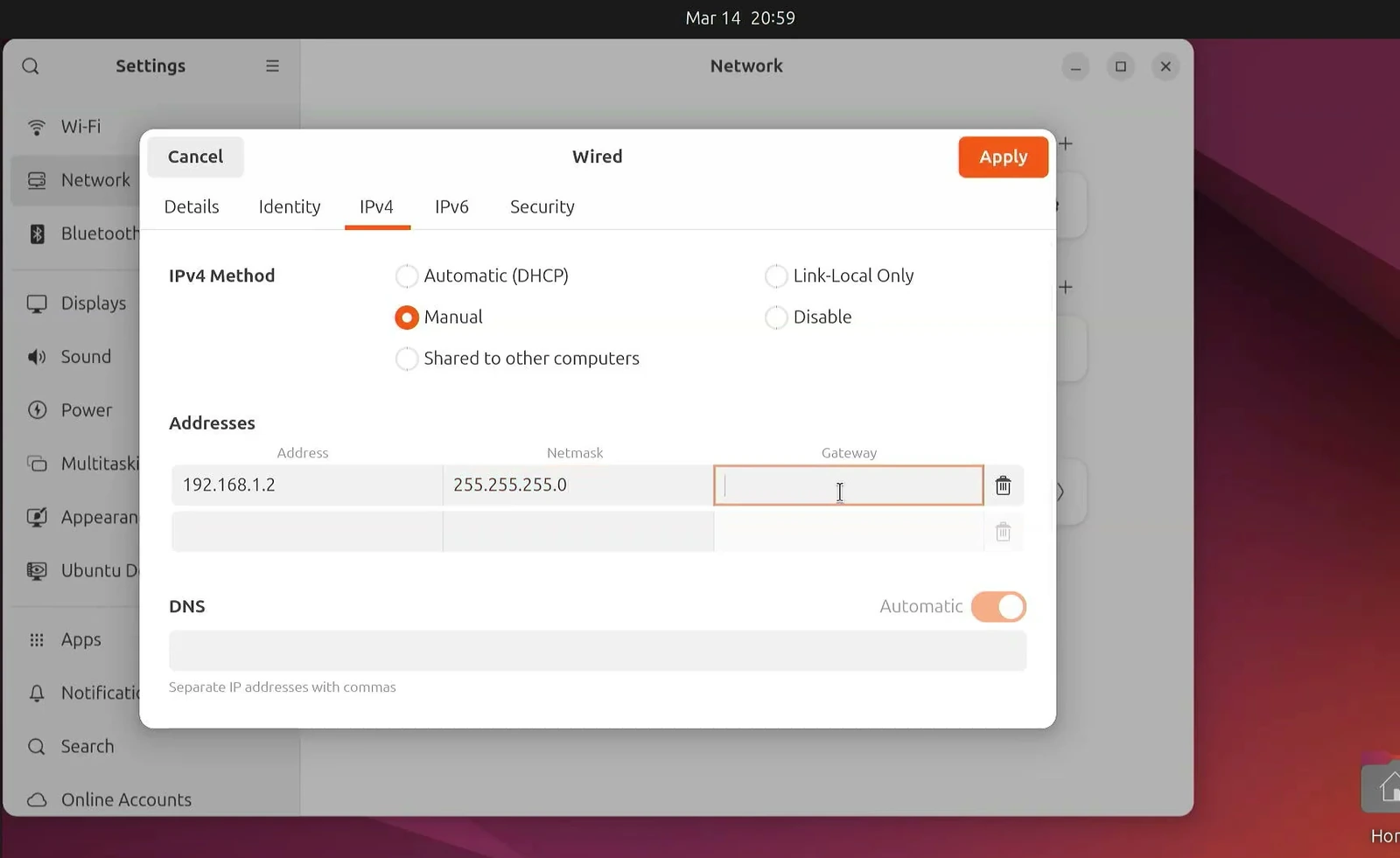Click the clock in the top bar
This screenshot has height=858, width=1400.
coord(740,18)
